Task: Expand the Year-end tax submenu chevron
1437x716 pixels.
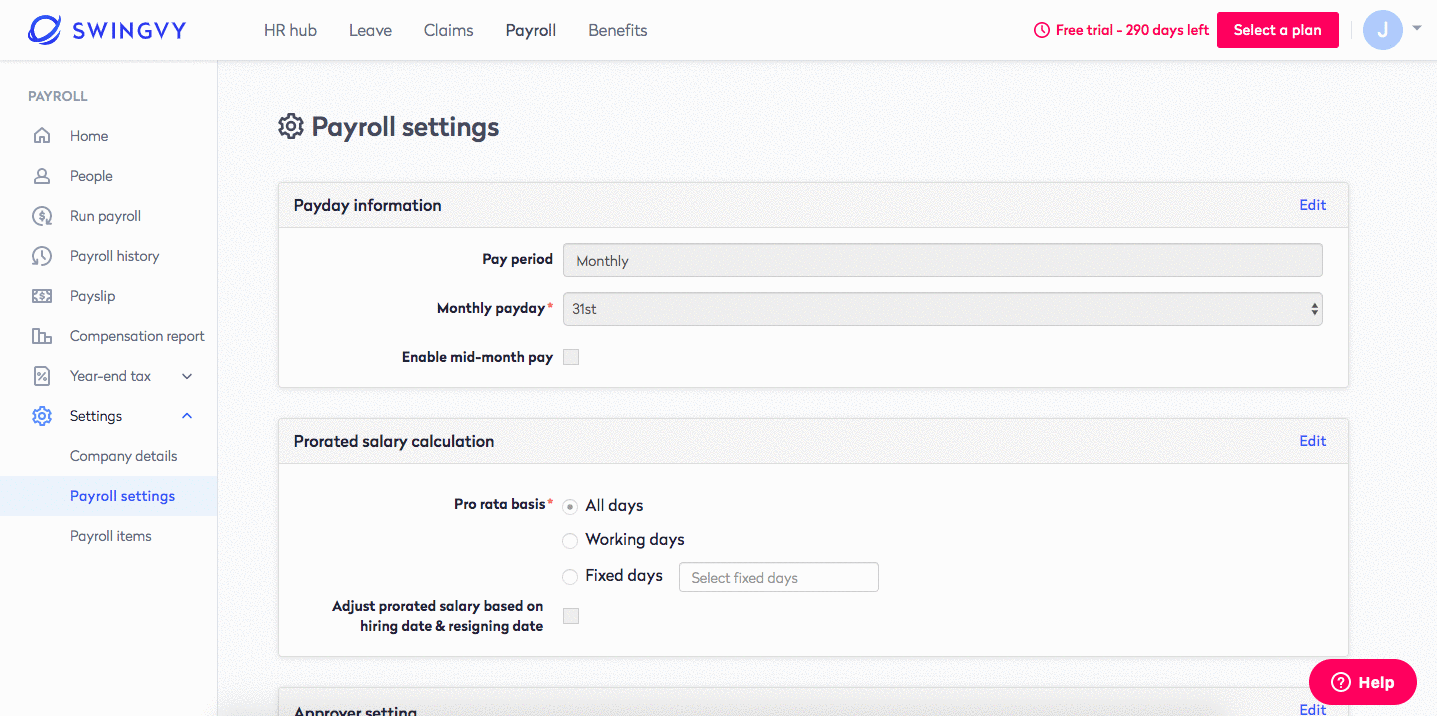Action: point(187,376)
